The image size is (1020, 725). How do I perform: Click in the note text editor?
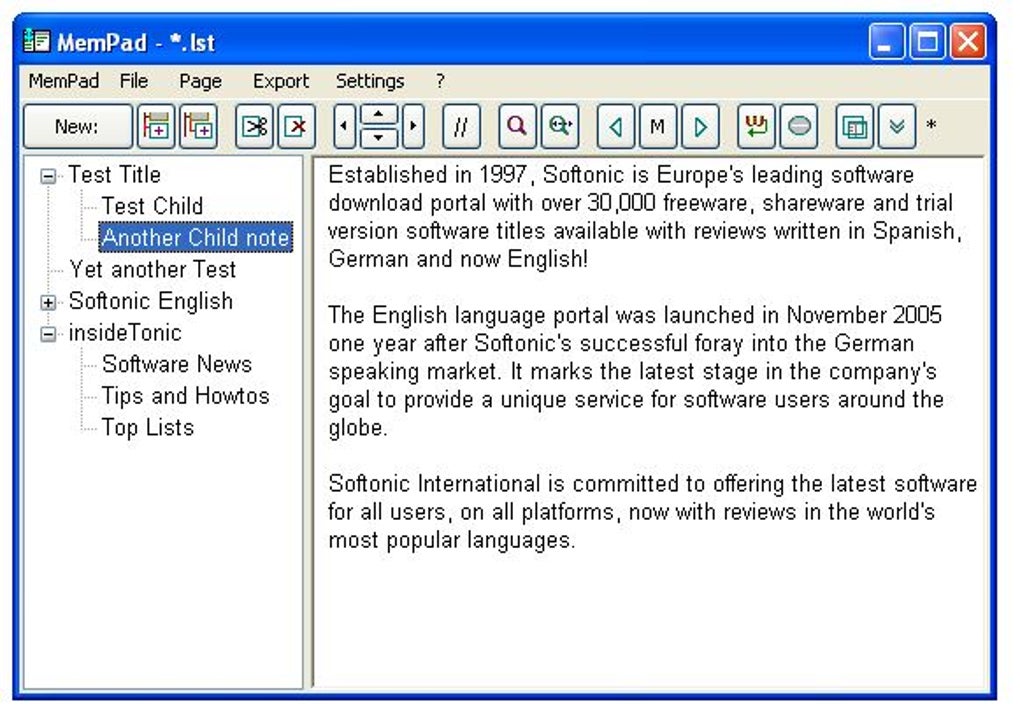tap(649, 423)
